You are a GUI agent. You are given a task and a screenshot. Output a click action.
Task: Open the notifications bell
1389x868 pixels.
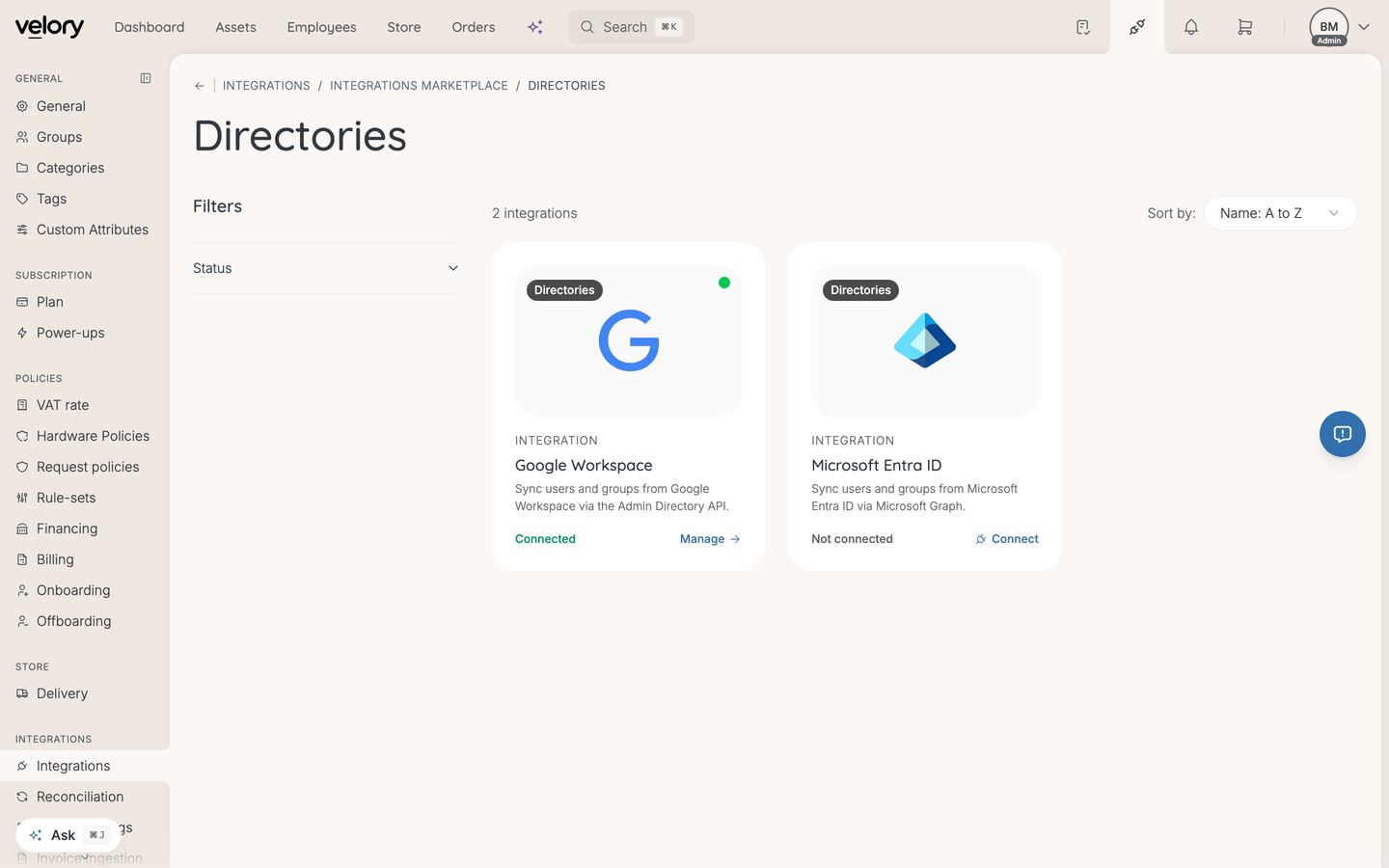click(1191, 27)
